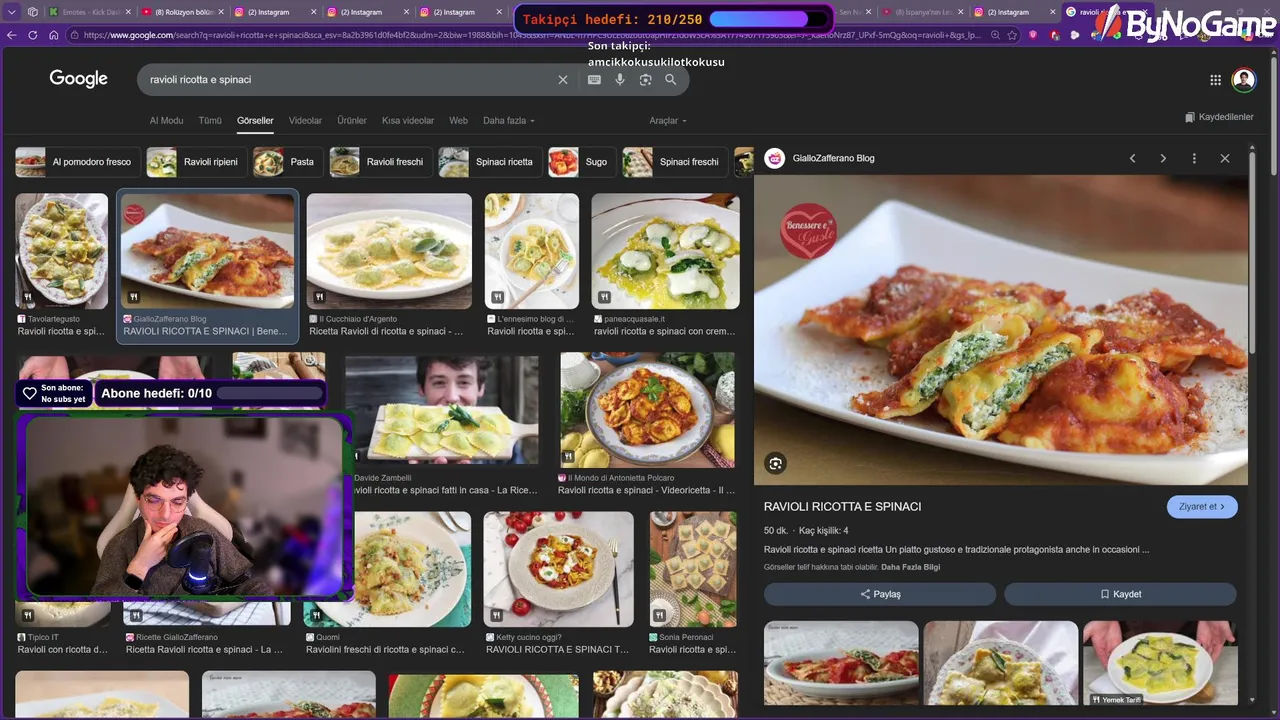Reload the page with refresh icon
The width and height of the screenshot is (1280, 720).
pos(32,35)
